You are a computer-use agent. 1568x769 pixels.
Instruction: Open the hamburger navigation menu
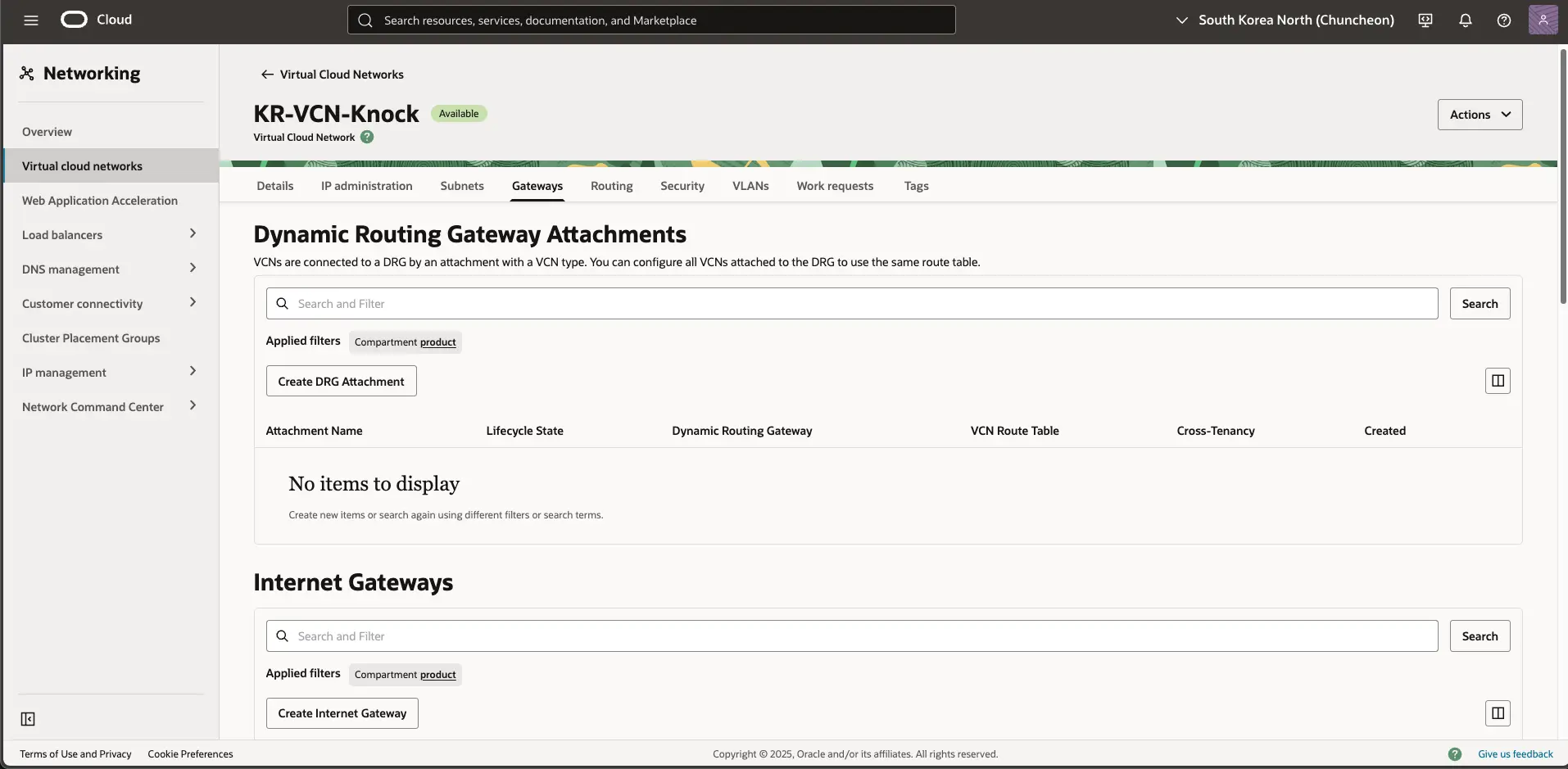(31, 20)
